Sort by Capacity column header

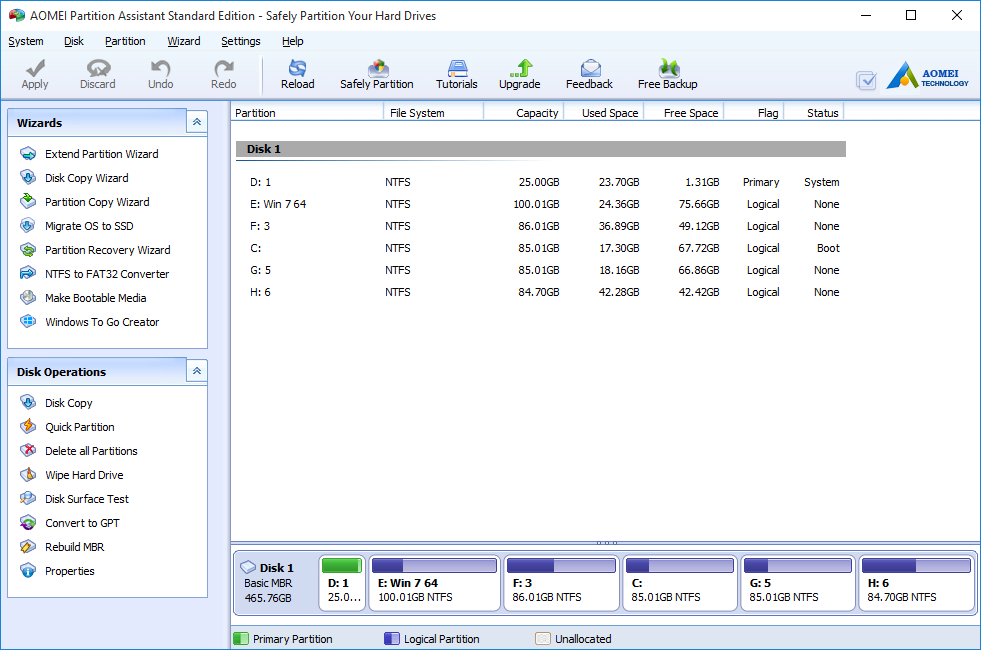coord(524,113)
